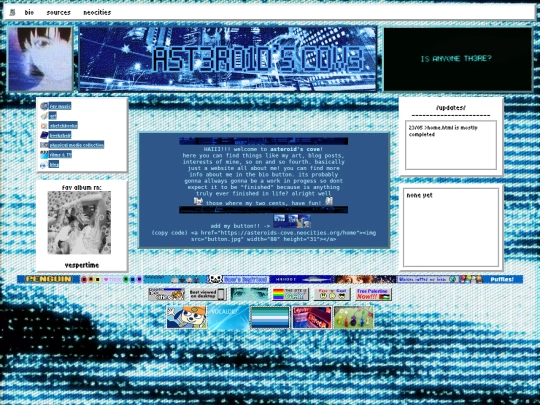The image size is (540, 405).
Task: Click the blue eyes badge
Action: point(249,294)
